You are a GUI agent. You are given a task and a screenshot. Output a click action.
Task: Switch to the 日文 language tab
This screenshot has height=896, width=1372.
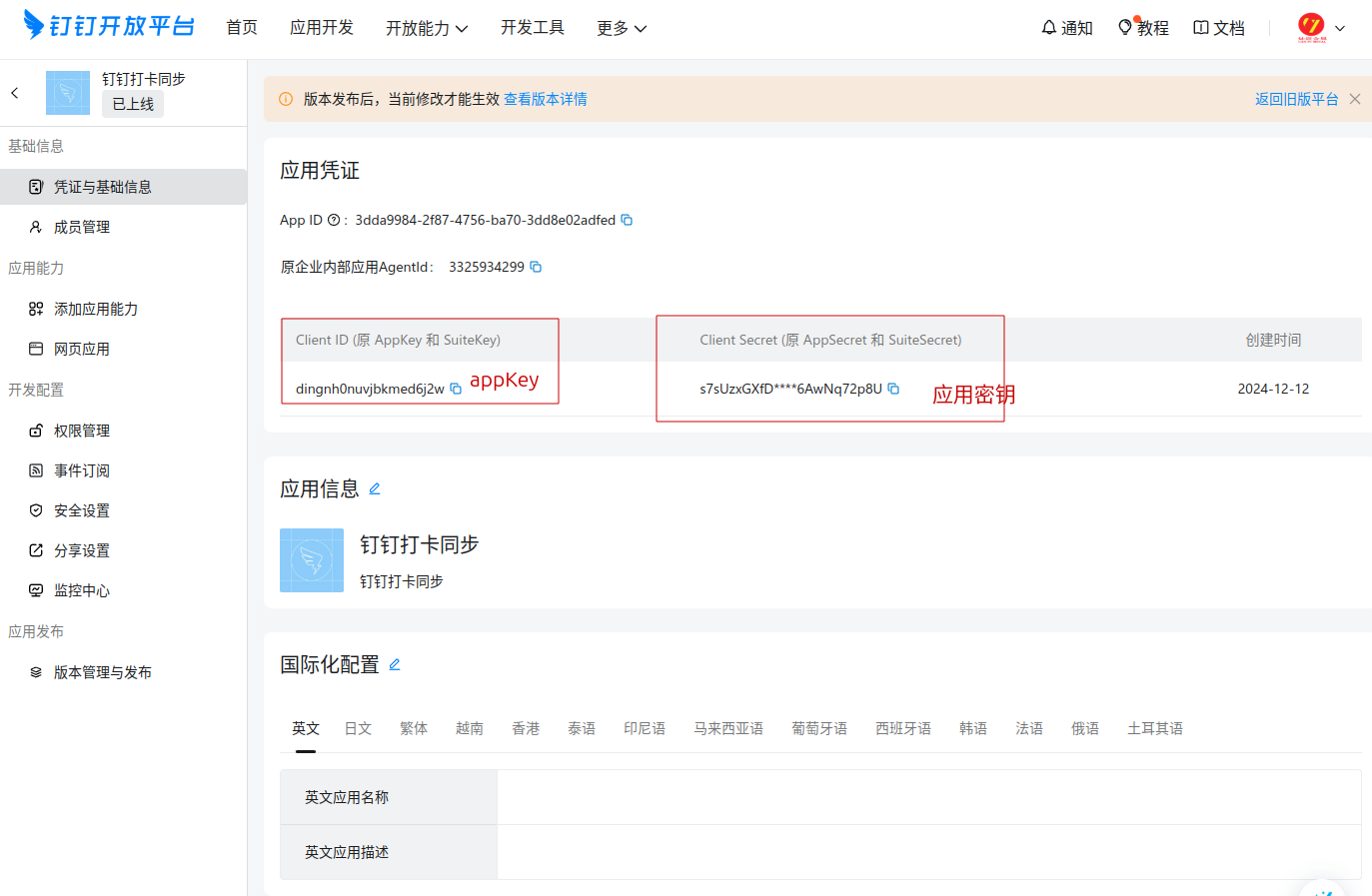[358, 728]
